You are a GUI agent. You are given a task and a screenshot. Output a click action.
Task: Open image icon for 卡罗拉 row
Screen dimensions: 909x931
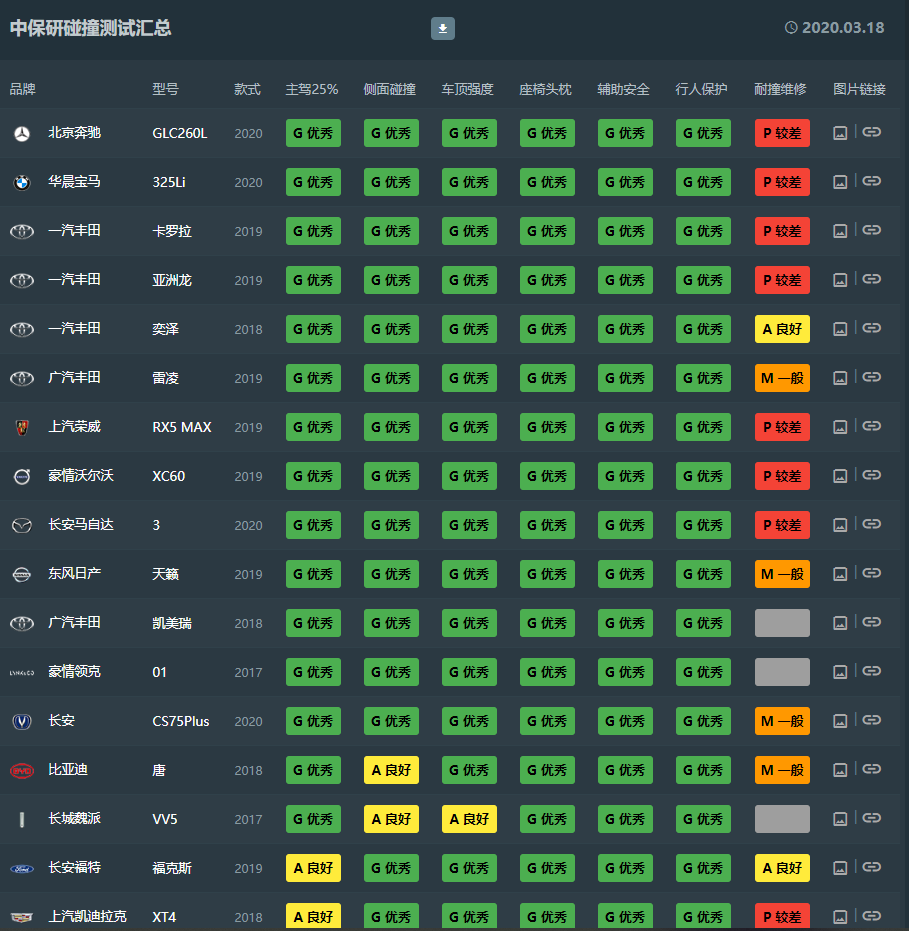[840, 231]
